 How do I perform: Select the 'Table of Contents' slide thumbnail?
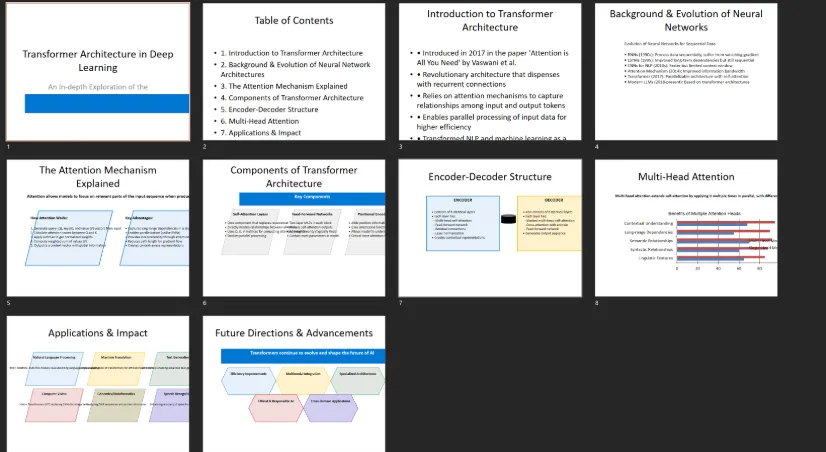point(294,72)
